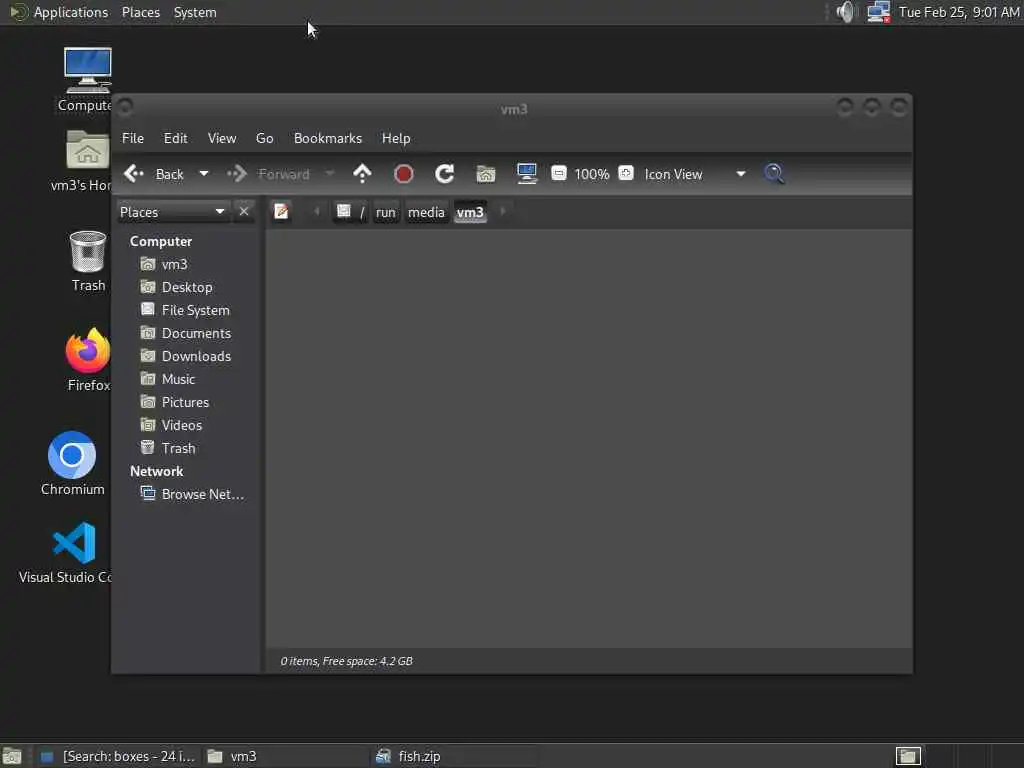This screenshot has width=1024, height=768.
Task: Reset zoom by clicking 100%
Action: click(592, 174)
